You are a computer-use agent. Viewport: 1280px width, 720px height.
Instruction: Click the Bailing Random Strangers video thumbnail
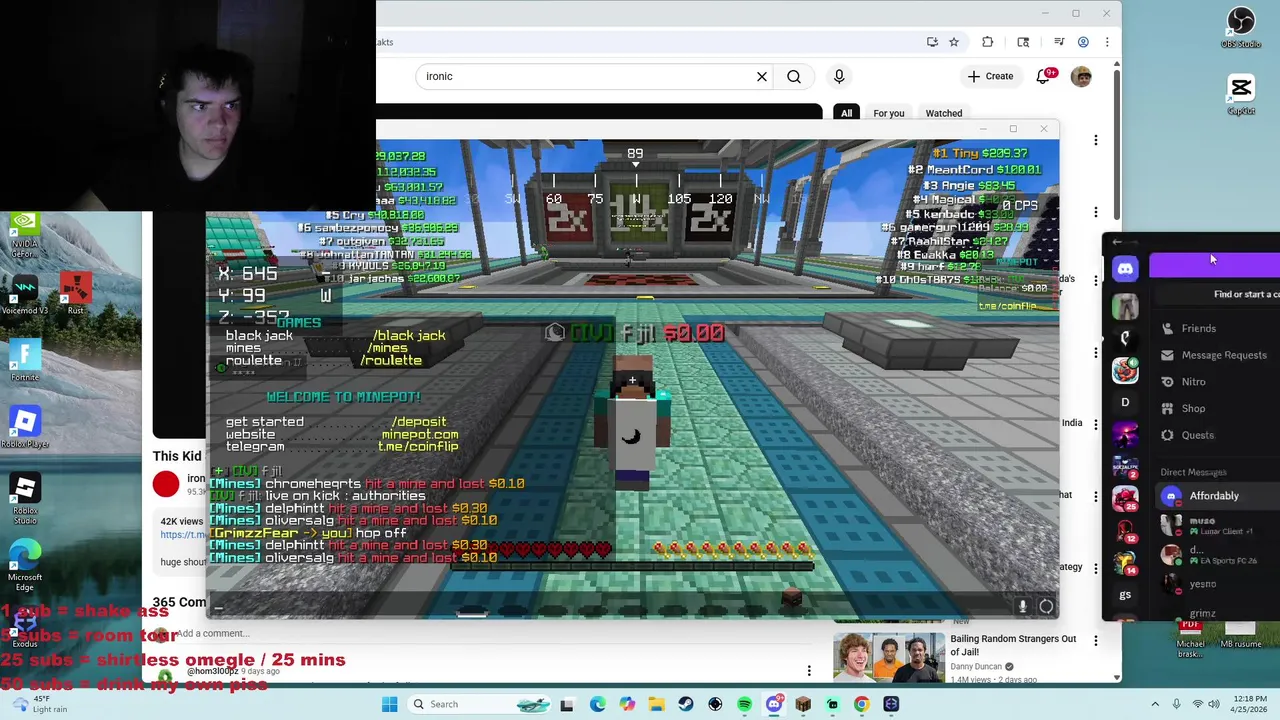tap(889, 658)
